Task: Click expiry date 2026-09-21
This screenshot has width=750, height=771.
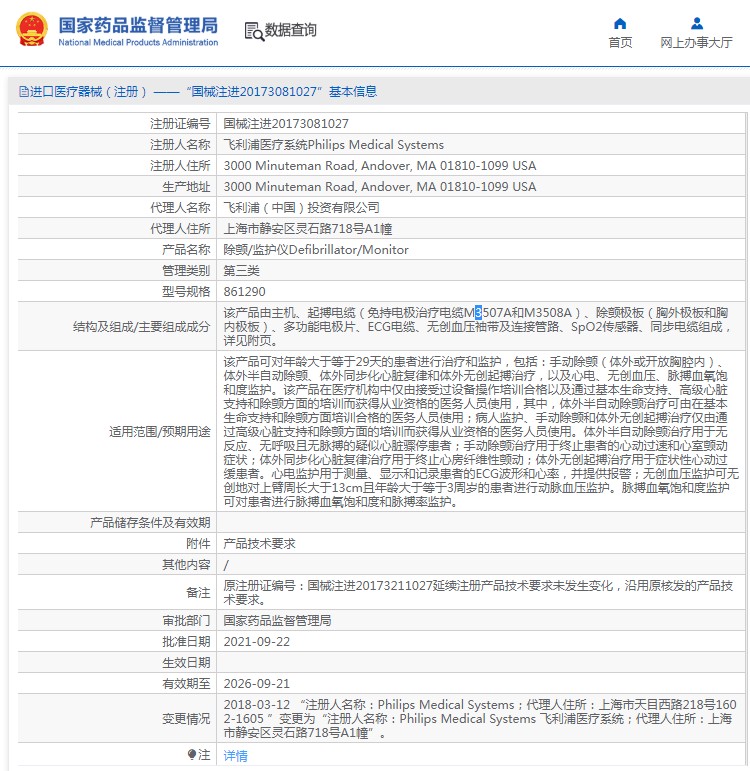Action: tap(257, 683)
